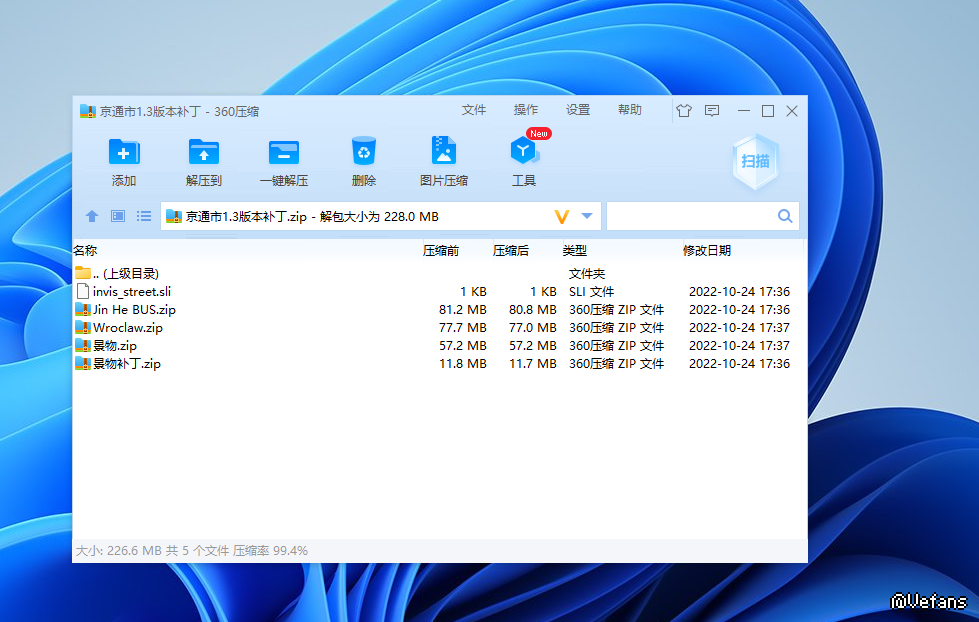Click the 添加 (Add) toolbar icon
Screen dimensions: 979x622
pos(124,153)
